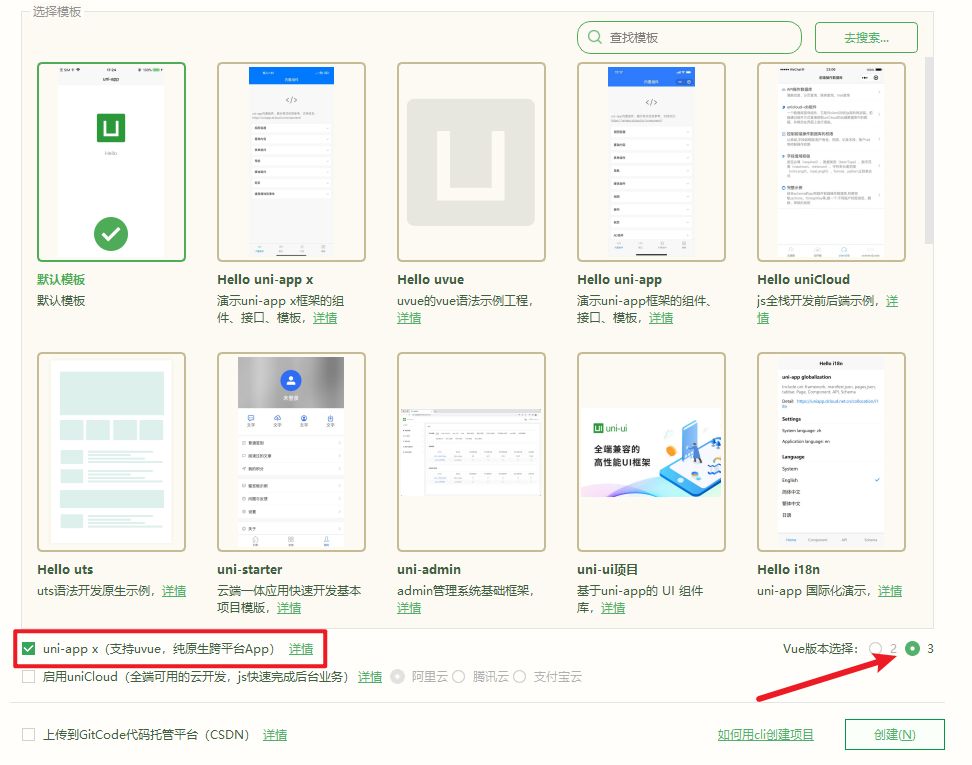Click the Hello uni-app x title text
972x765 pixels.
pyautogui.click(x=265, y=280)
